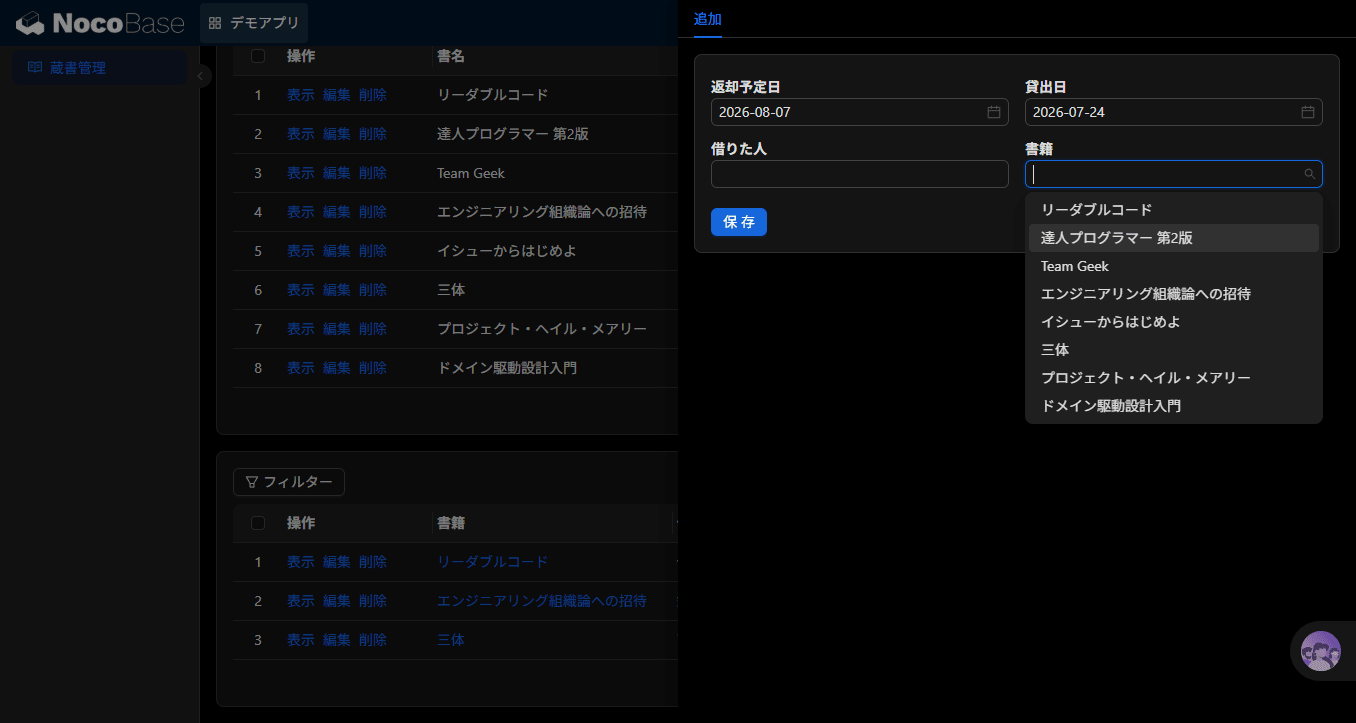This screenshot has height=723, width=1356.
Task: Click 表示 for book row エンジニアリング組織論への招待
Action: [301, 212]
